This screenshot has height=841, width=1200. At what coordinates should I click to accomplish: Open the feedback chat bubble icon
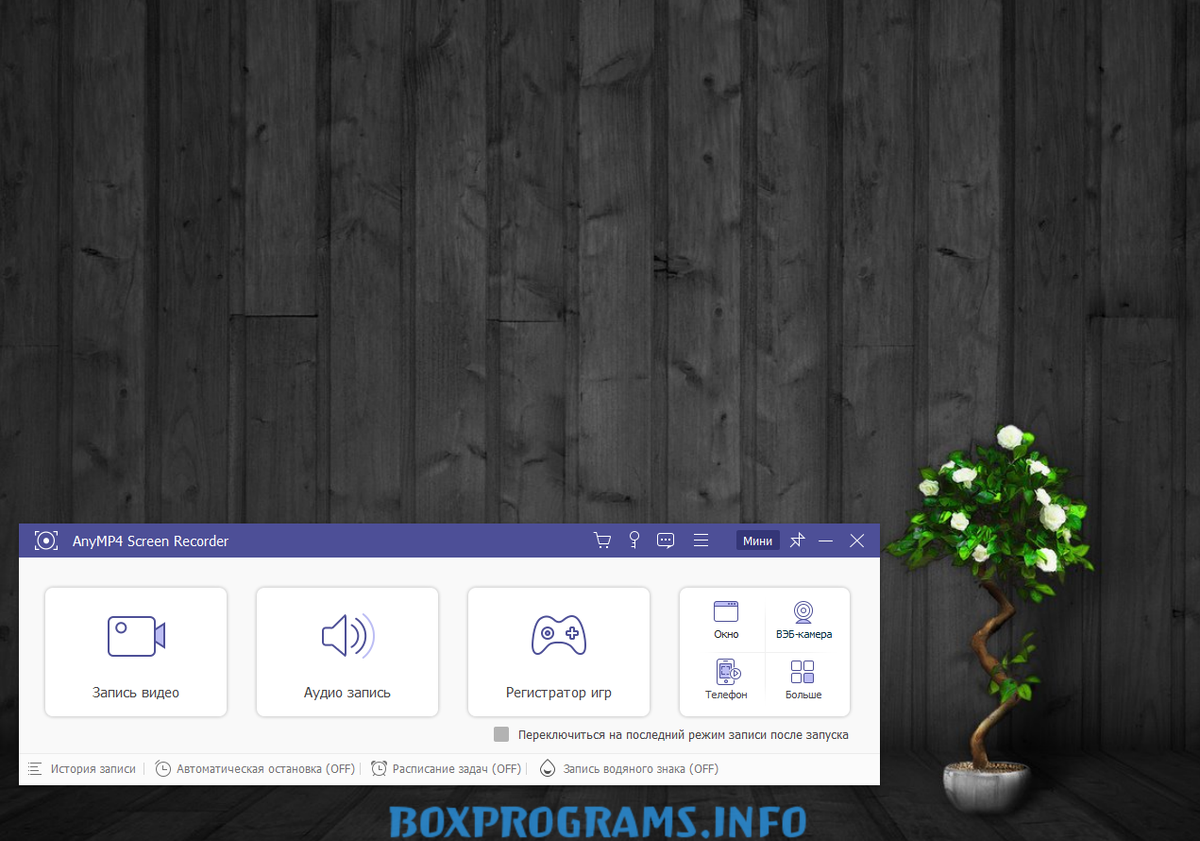pos(666,541)
